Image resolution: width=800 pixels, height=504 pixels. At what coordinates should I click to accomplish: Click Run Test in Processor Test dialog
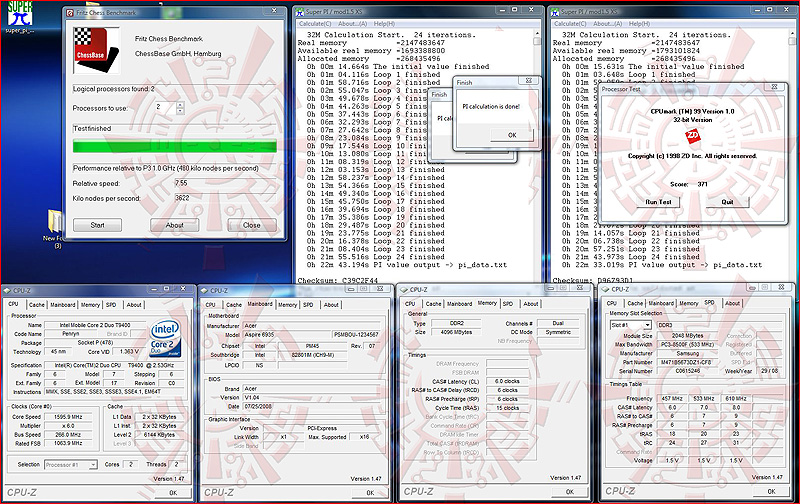[x=658, y=201]
